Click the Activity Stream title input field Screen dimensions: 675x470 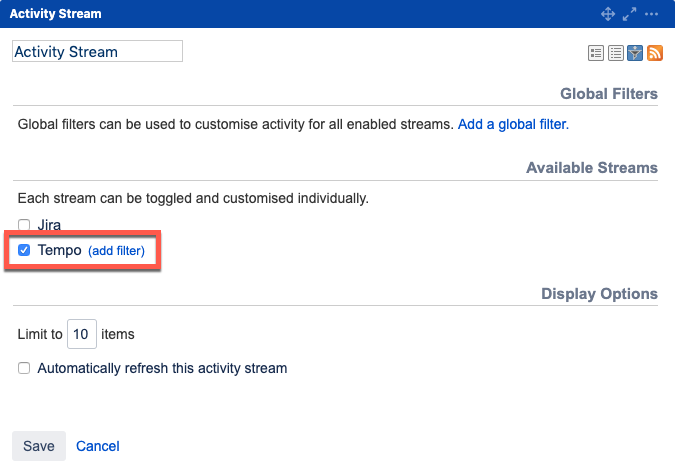(x=97, y=52)
